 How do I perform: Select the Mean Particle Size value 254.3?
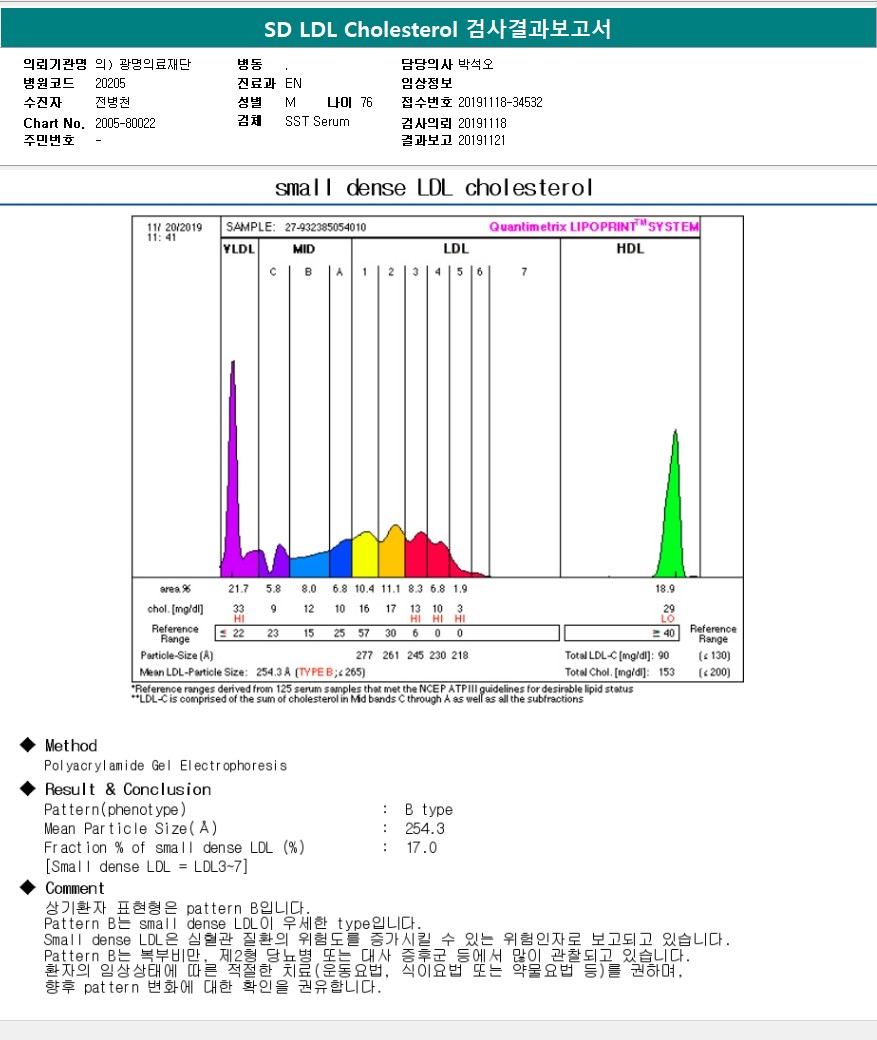click(425, 829)
